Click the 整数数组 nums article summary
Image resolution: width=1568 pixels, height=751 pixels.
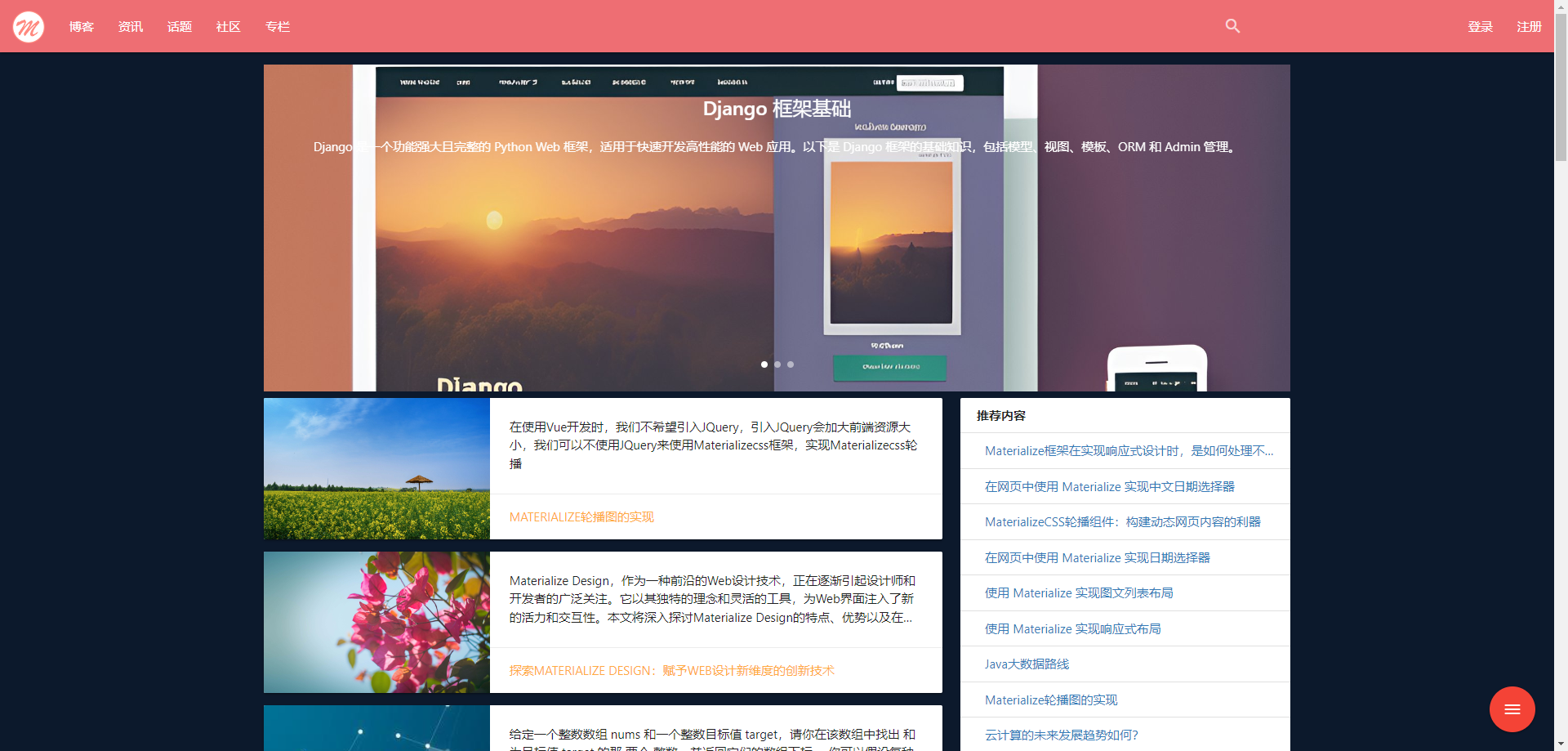(x=713, y=740)
